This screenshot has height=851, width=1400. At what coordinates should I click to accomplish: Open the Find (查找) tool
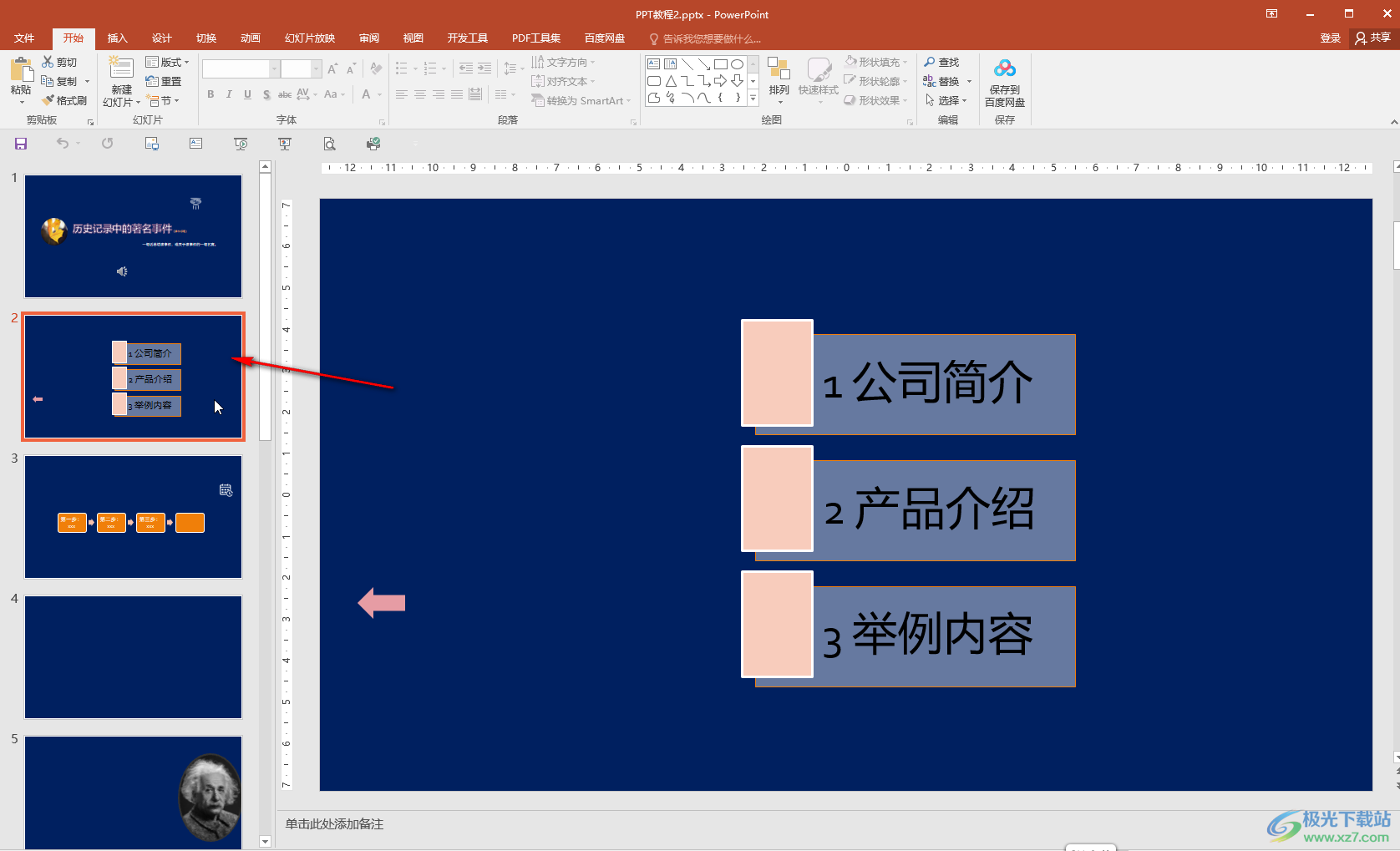tap(941, 63)
